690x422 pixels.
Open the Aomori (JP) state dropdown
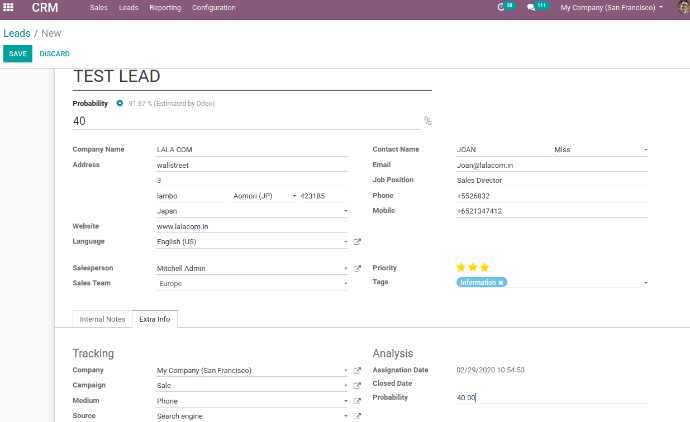294,196
